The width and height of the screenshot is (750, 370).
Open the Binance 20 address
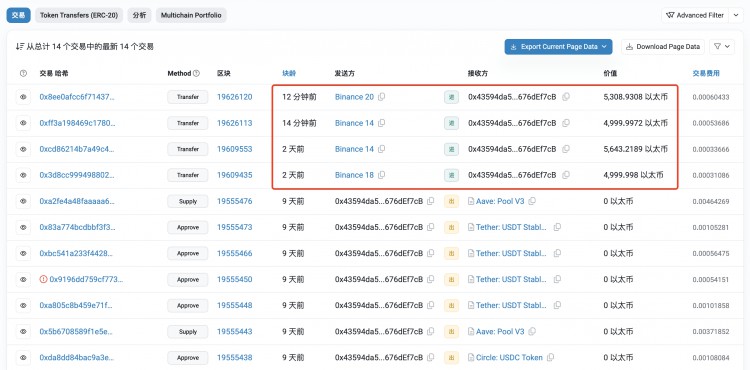coord(354,97)
